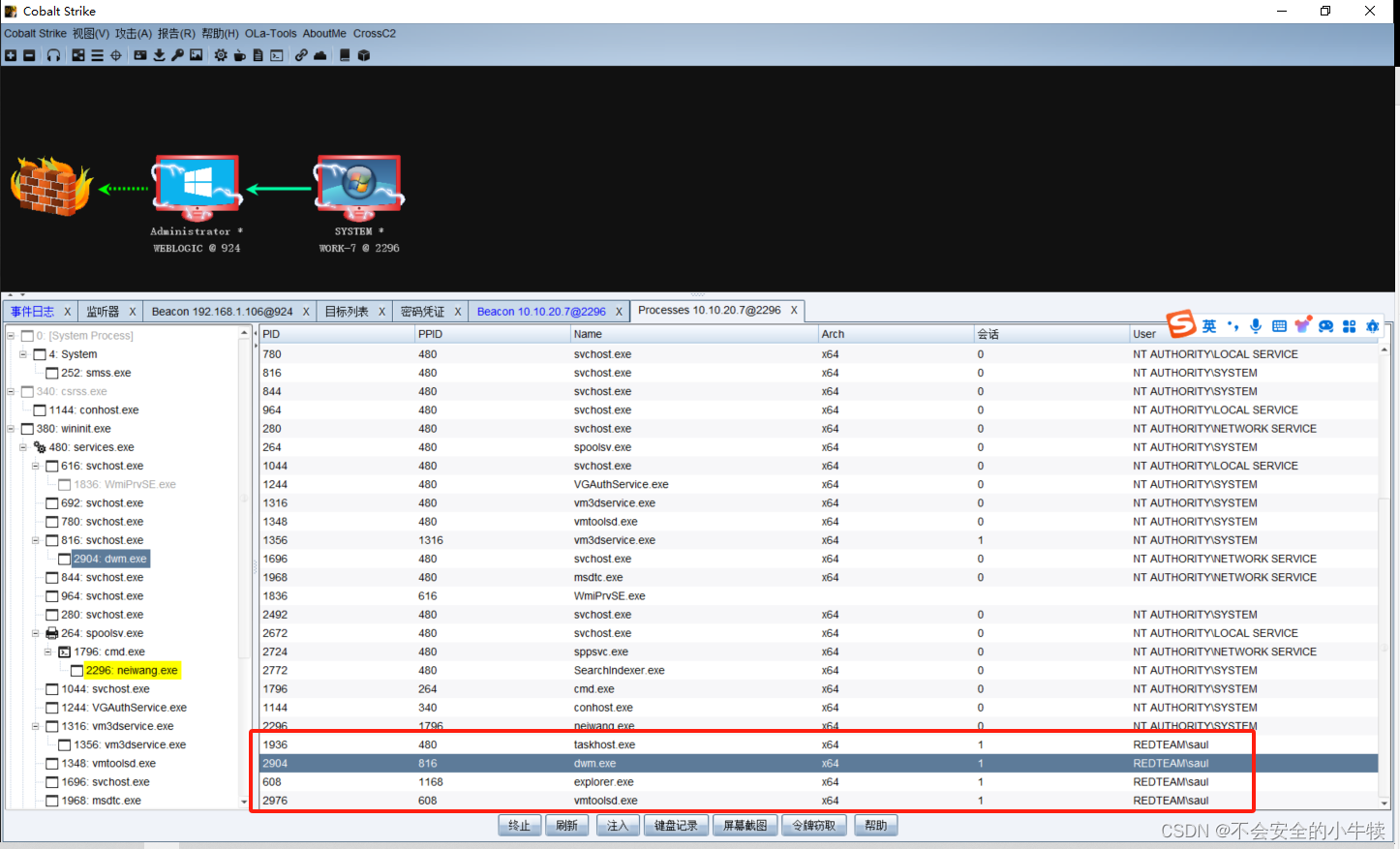The height and width of the screenshot is (849, 1400).
Task: Select '1244: VGAuthService.exe' in process tree
Action: coord(124,708)
